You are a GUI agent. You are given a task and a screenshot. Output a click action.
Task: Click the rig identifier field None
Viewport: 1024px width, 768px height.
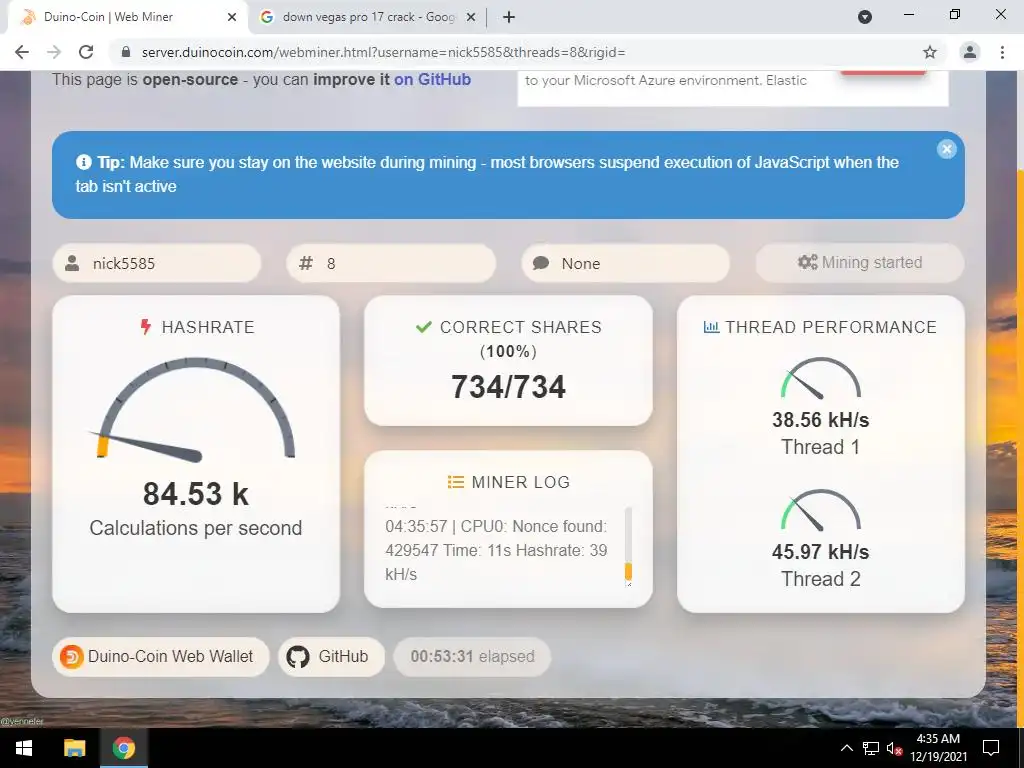point(625,263)
